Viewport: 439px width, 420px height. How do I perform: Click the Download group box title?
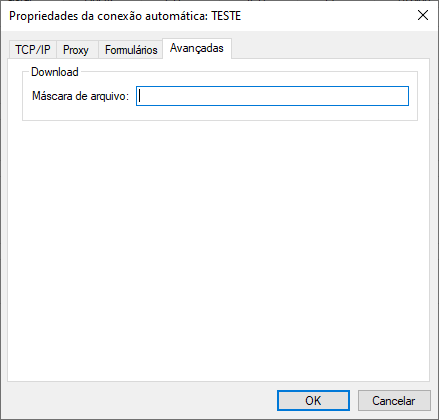(x=55, y=72)
